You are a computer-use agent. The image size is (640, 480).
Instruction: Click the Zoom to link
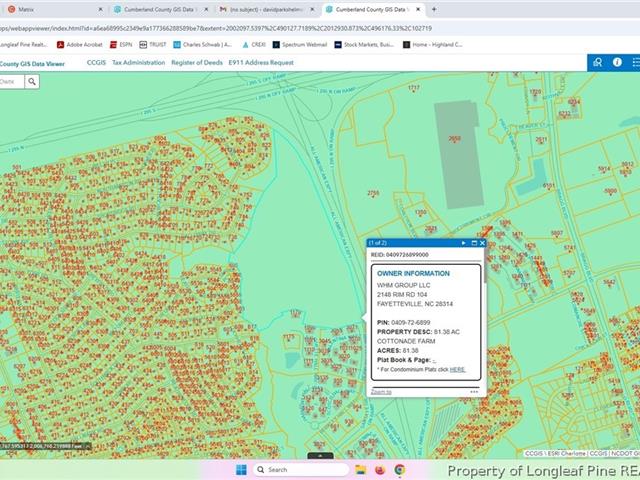381,392
